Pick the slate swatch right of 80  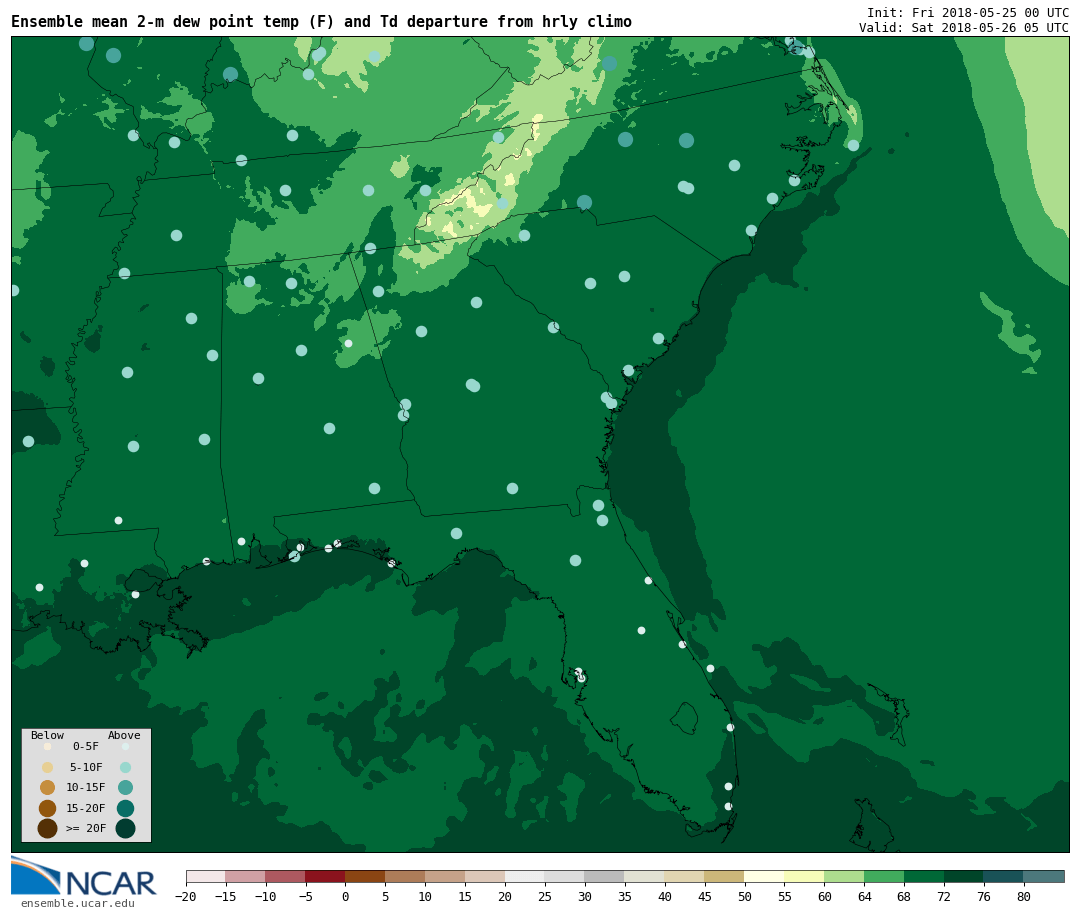click(x=1044, y=877)
